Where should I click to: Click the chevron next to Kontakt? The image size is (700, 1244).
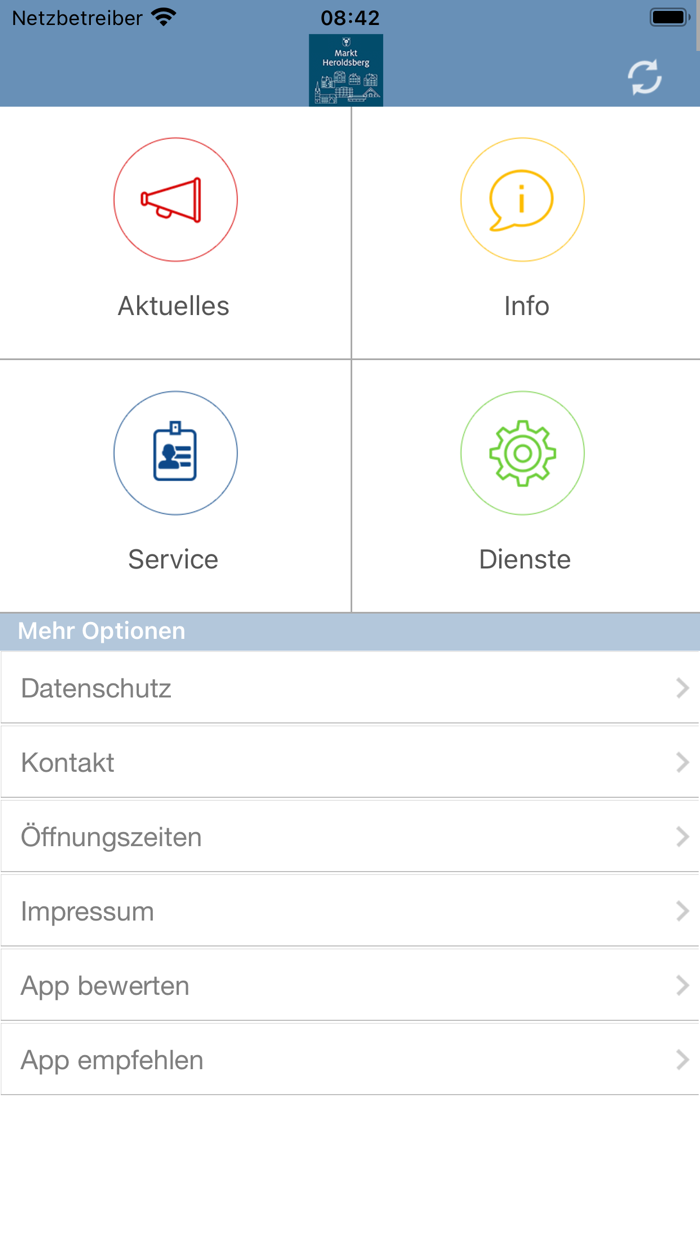coord(682,762)
